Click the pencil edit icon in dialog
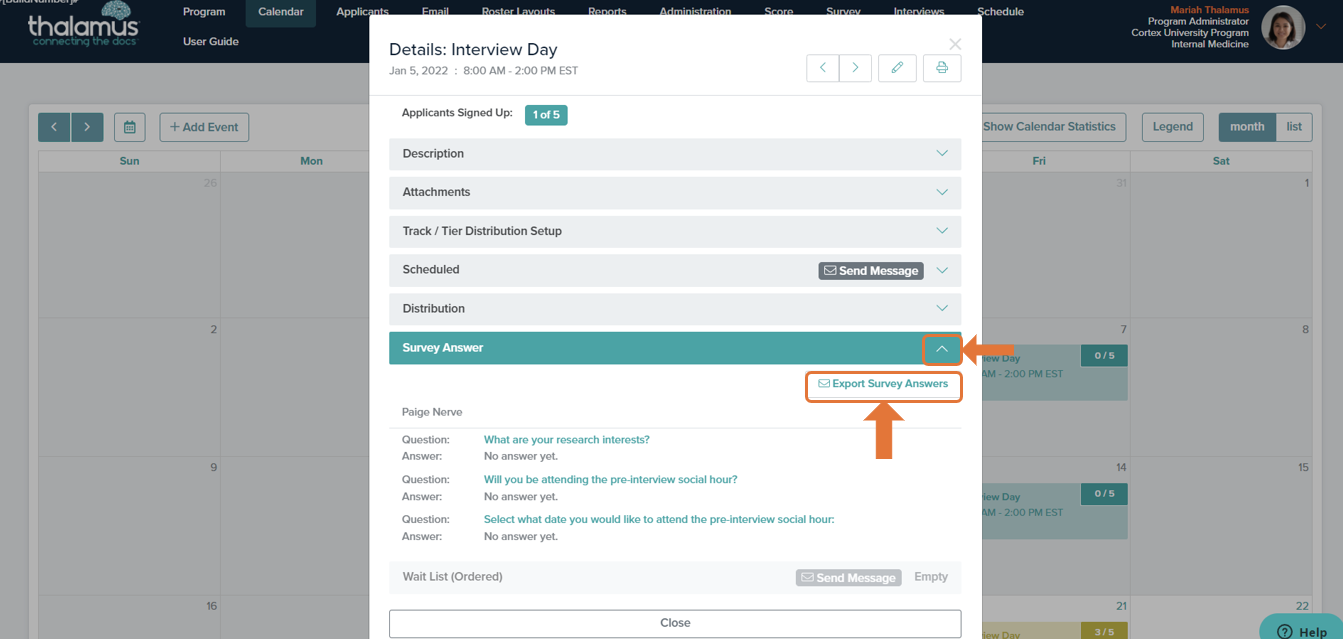Screen dimensions: 1343x639 click(x=897, y=68)
